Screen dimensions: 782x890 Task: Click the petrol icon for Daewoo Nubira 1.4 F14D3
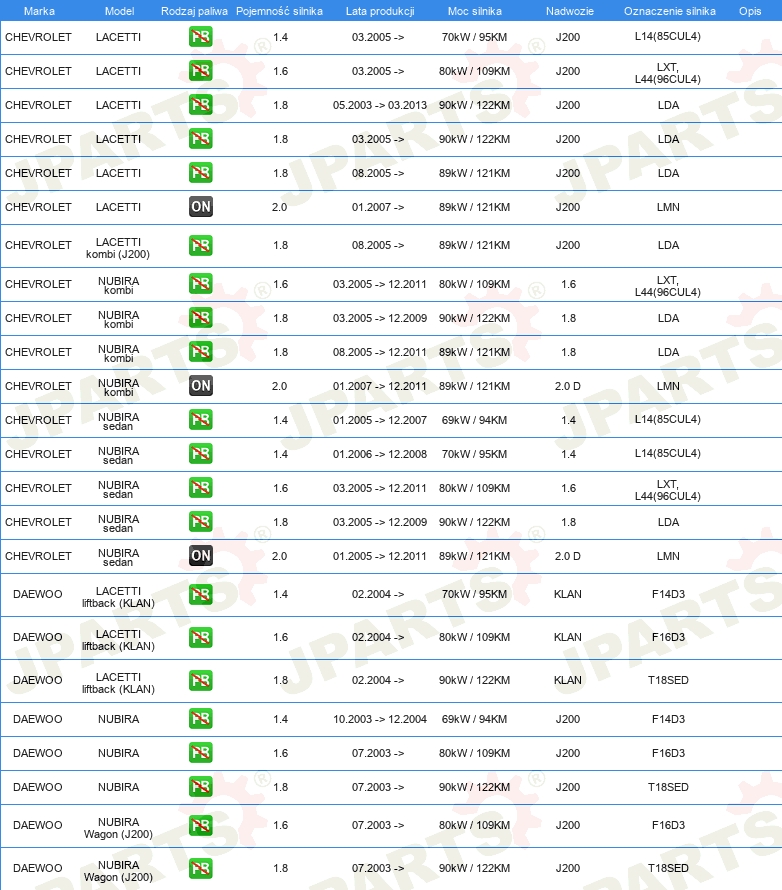click(x=201, y=719)
